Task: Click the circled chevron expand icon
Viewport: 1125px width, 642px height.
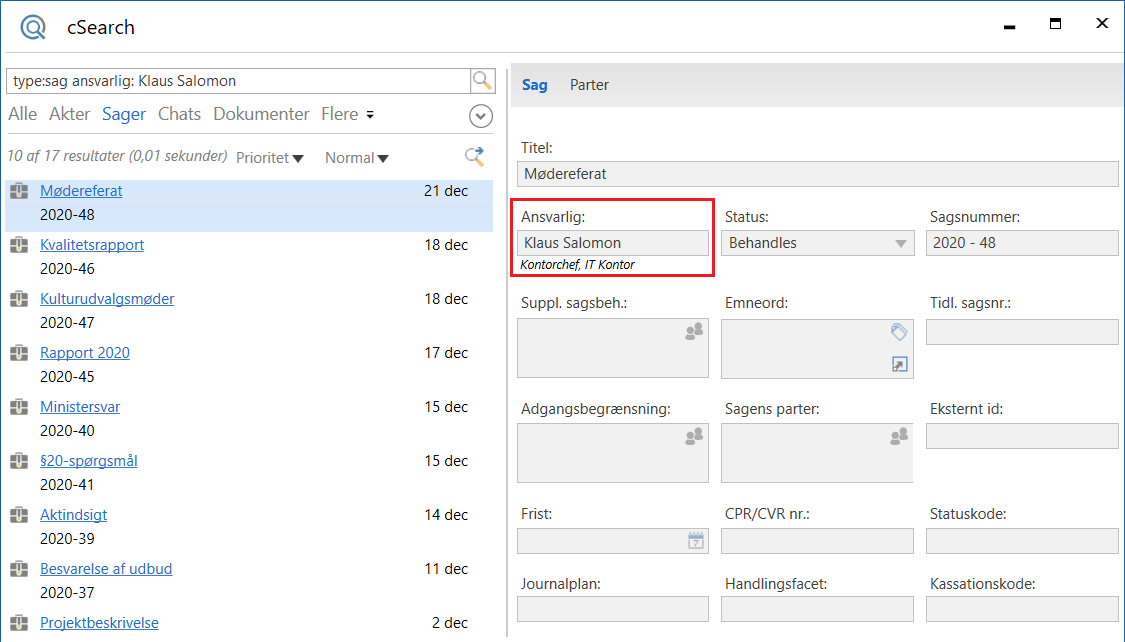Action: pos(481,117)
